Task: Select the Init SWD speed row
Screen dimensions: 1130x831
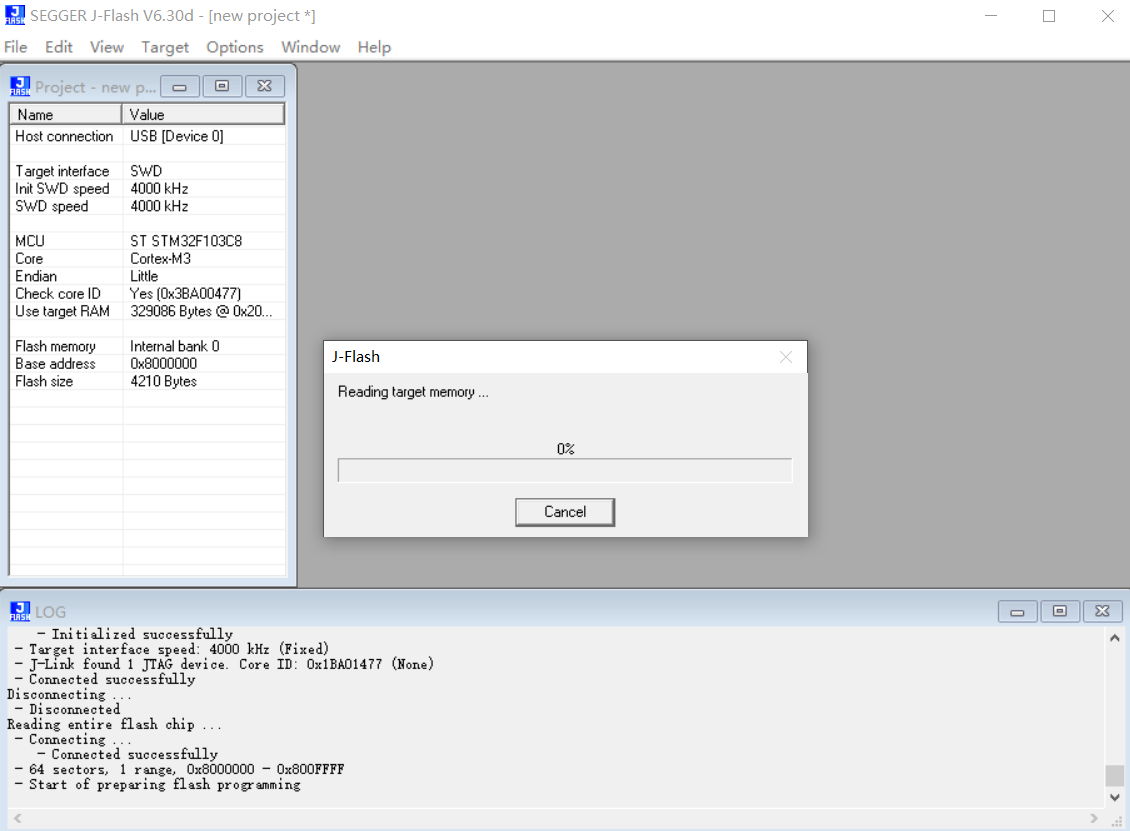Action: (147, 189)
